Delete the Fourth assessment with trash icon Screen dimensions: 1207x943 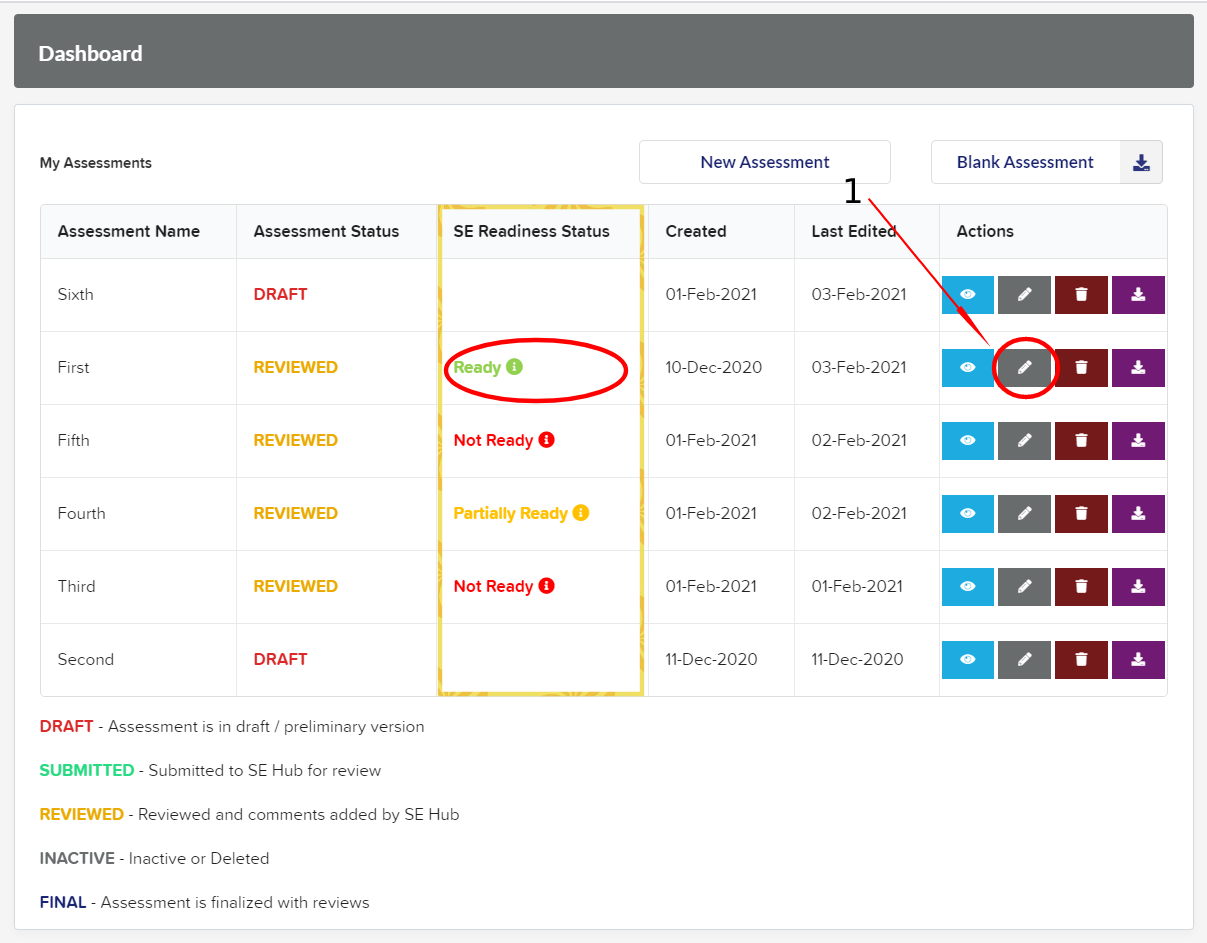click(x=1081, y=514)
